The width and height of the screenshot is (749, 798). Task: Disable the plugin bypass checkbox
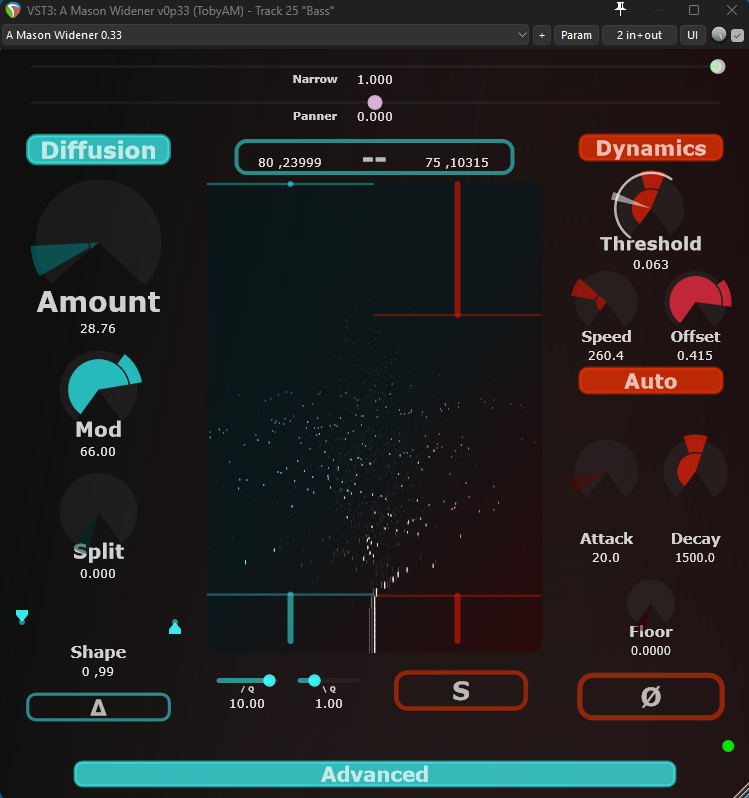point(738,35)
